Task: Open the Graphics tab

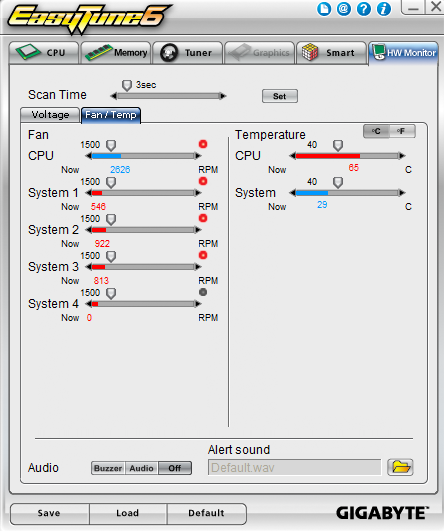Action: (x=259, y=53)
